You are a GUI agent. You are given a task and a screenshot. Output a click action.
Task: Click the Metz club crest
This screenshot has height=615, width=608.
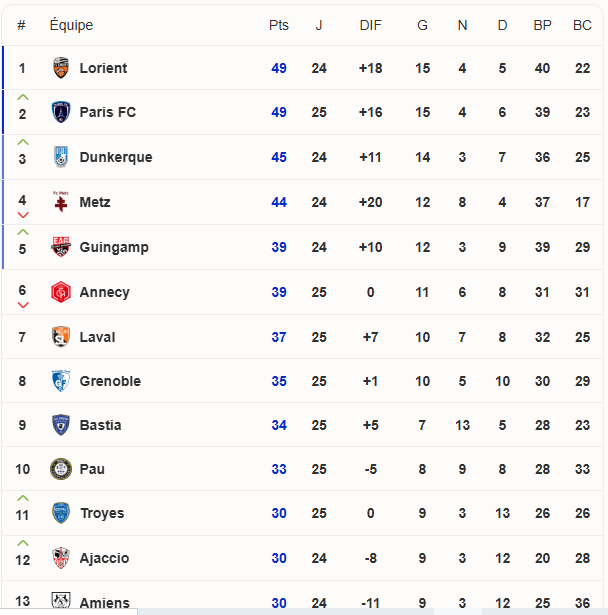[x=61, y=202]
